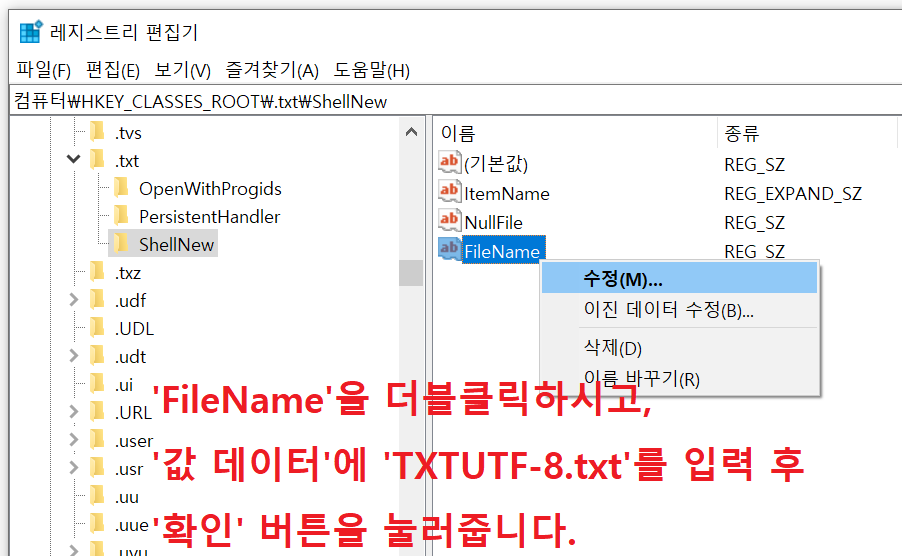This screenshot has width=902, height=556.
Task: Open the 보기(V) menu
Action: pyautogui.click(x=182, y=70)
